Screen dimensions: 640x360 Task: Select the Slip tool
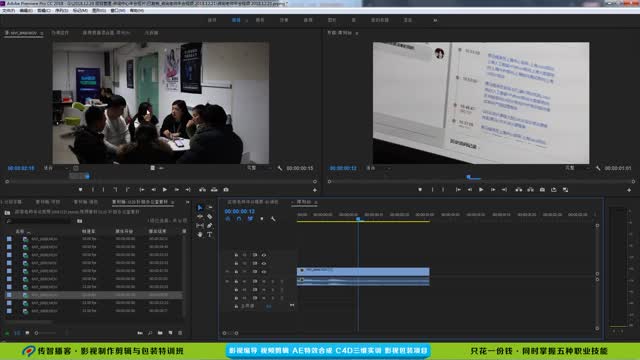[200, 226]
